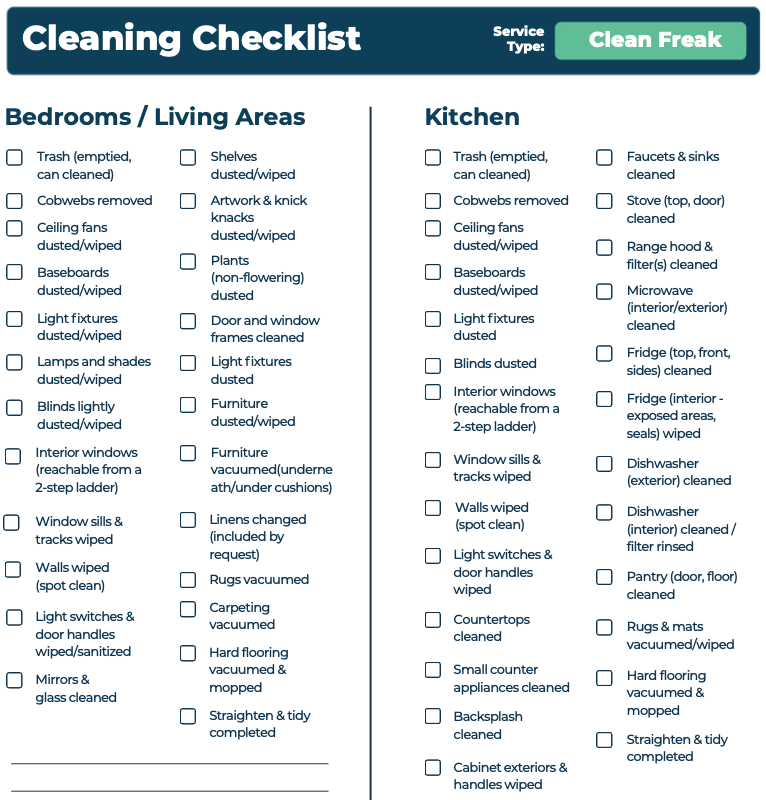The height and width of the screenshot is (800, 766).
Task: Tick the Backsplash cleaned checkbox
Action: point(433,716)
